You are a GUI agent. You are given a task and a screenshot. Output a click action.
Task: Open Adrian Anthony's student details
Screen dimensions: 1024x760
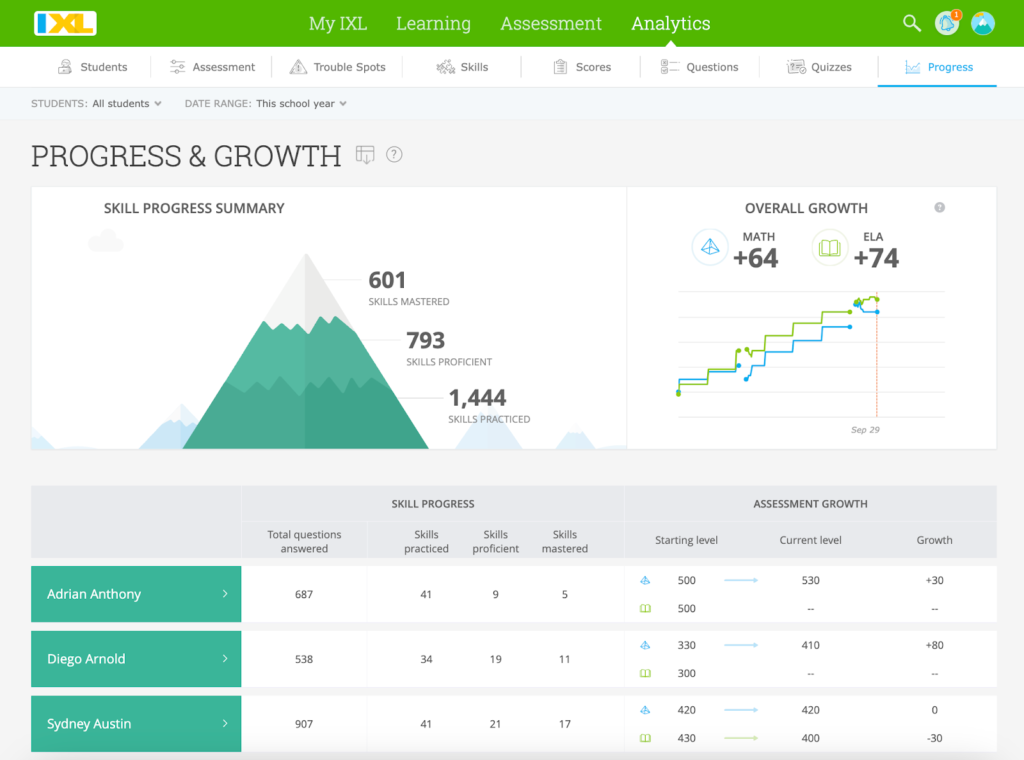(x=136, y=594)
